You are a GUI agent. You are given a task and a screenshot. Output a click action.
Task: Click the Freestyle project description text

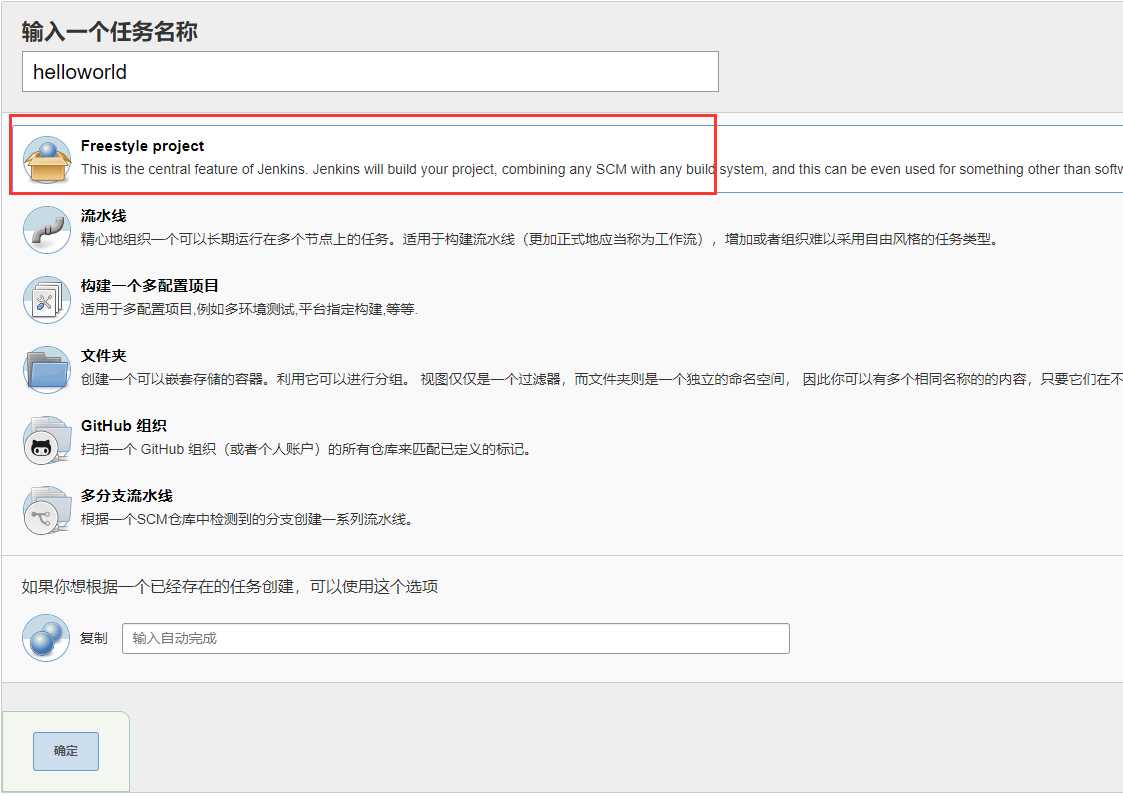[602, 170]
